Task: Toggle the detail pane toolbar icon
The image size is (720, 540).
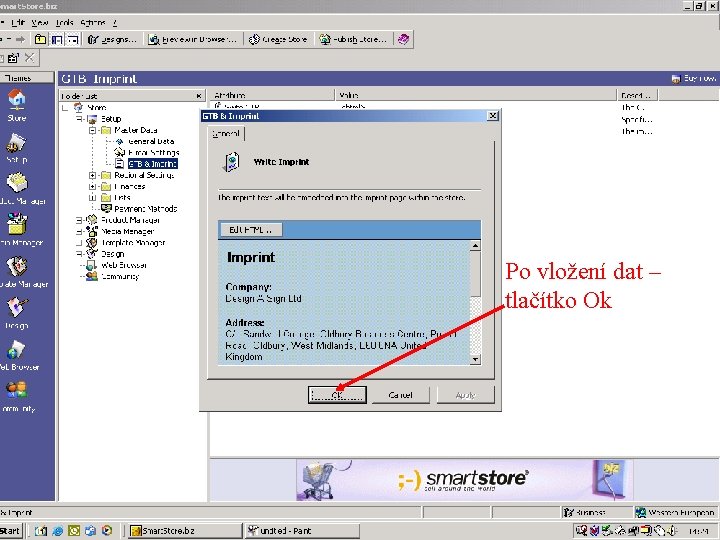Action: tap(73, 39)
